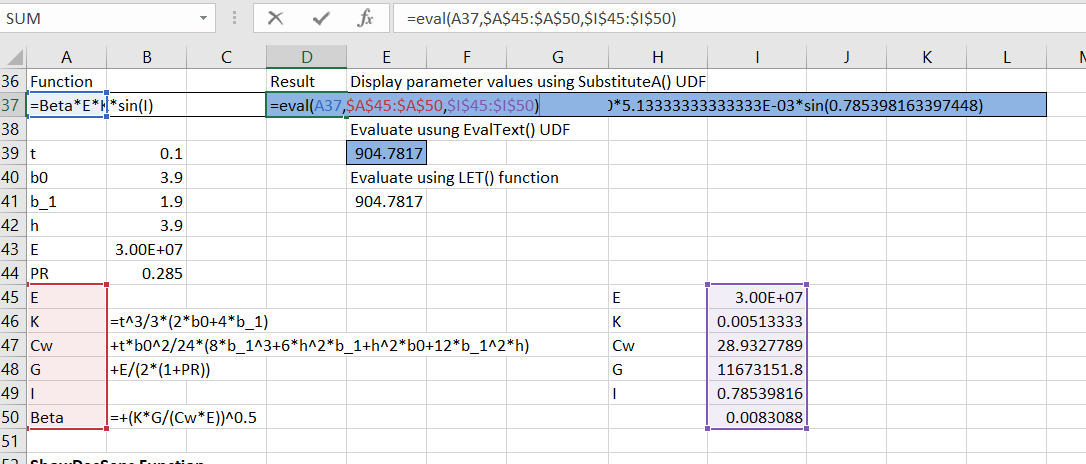1086x464 pixels.
Task: Select column I header
Action: coord(756,58)
